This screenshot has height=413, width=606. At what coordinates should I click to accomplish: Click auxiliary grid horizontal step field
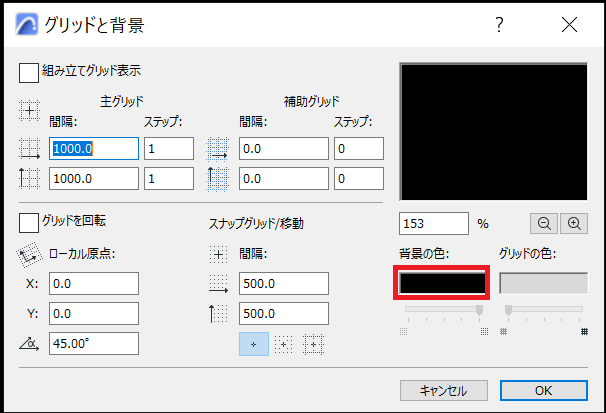pyautogui.click(x=359, y=148)
